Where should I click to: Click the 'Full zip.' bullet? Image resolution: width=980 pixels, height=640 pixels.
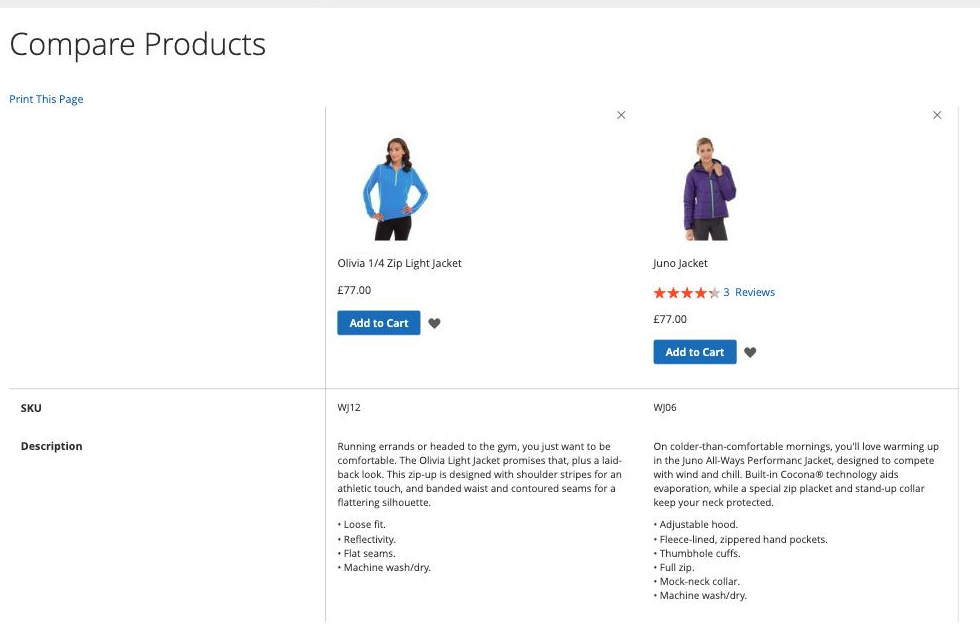click(x=674, y=568)
